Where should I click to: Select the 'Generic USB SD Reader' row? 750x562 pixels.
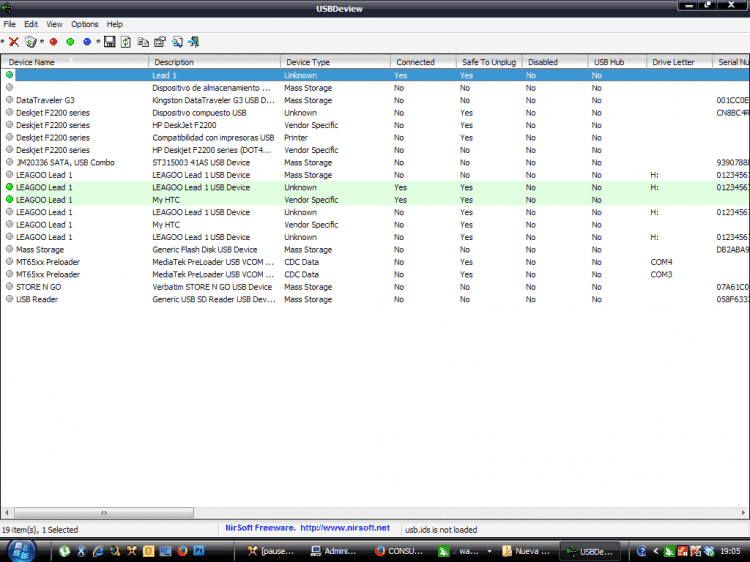coord(375,299)
